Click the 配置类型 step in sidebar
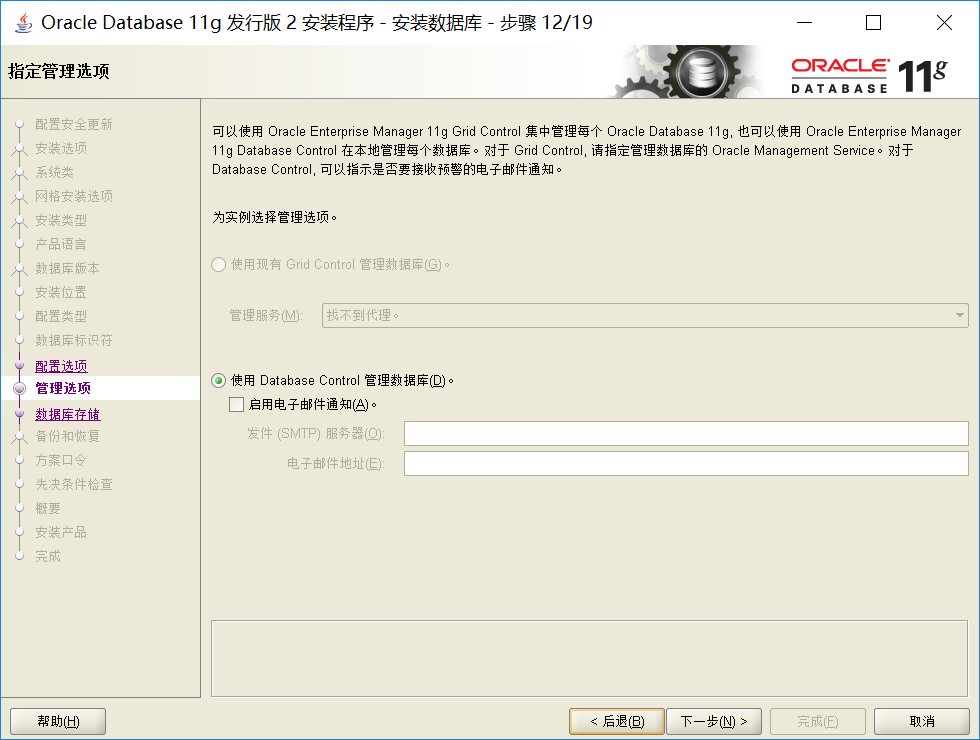The height and width of the screenshot is (740, 980). [61, 316]
